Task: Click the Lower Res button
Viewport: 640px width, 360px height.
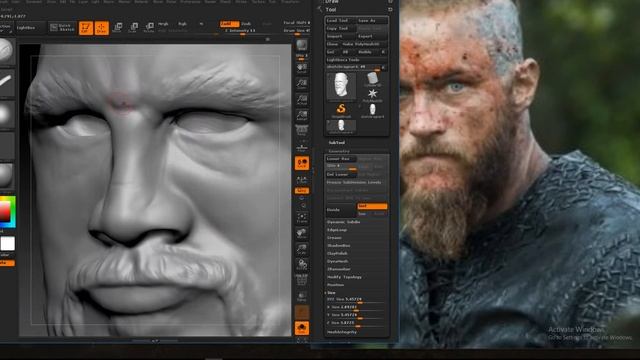Action: tap(340, 159)
